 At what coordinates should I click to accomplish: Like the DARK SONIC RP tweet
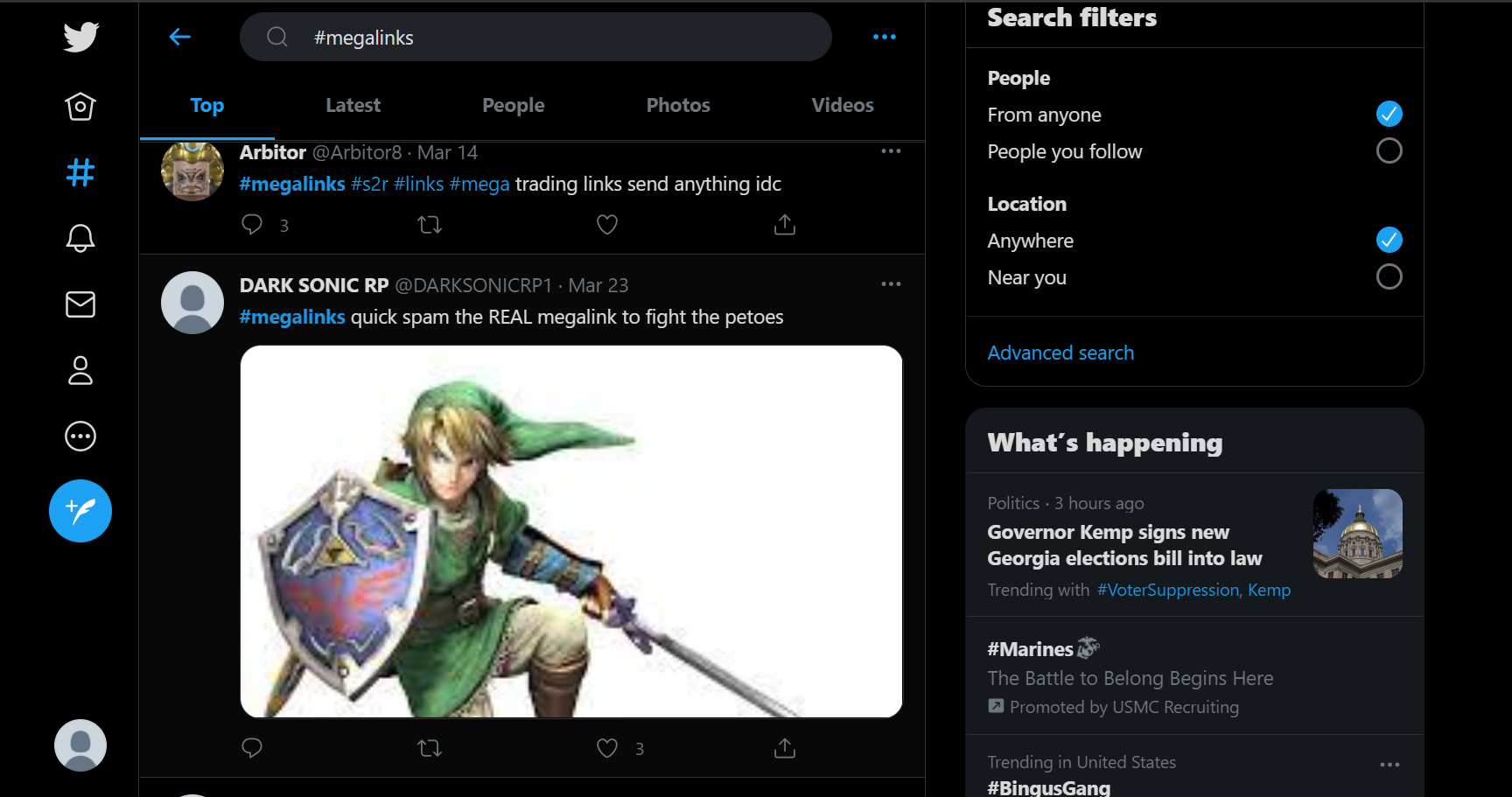607,748
